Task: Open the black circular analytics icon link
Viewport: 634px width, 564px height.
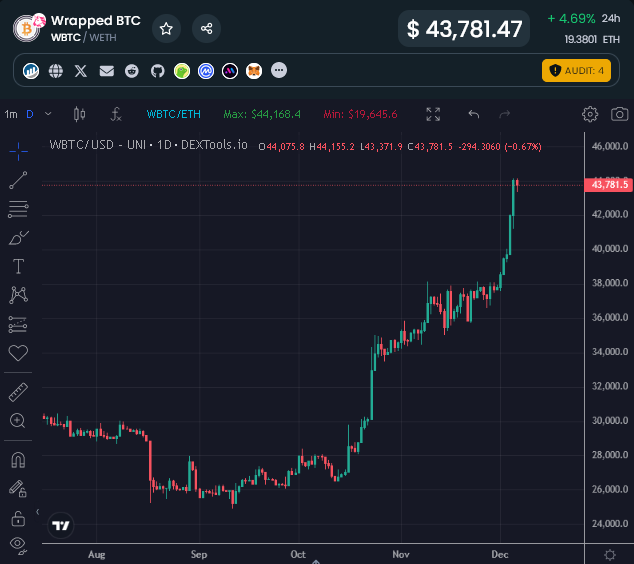Action: click(230, 71)
